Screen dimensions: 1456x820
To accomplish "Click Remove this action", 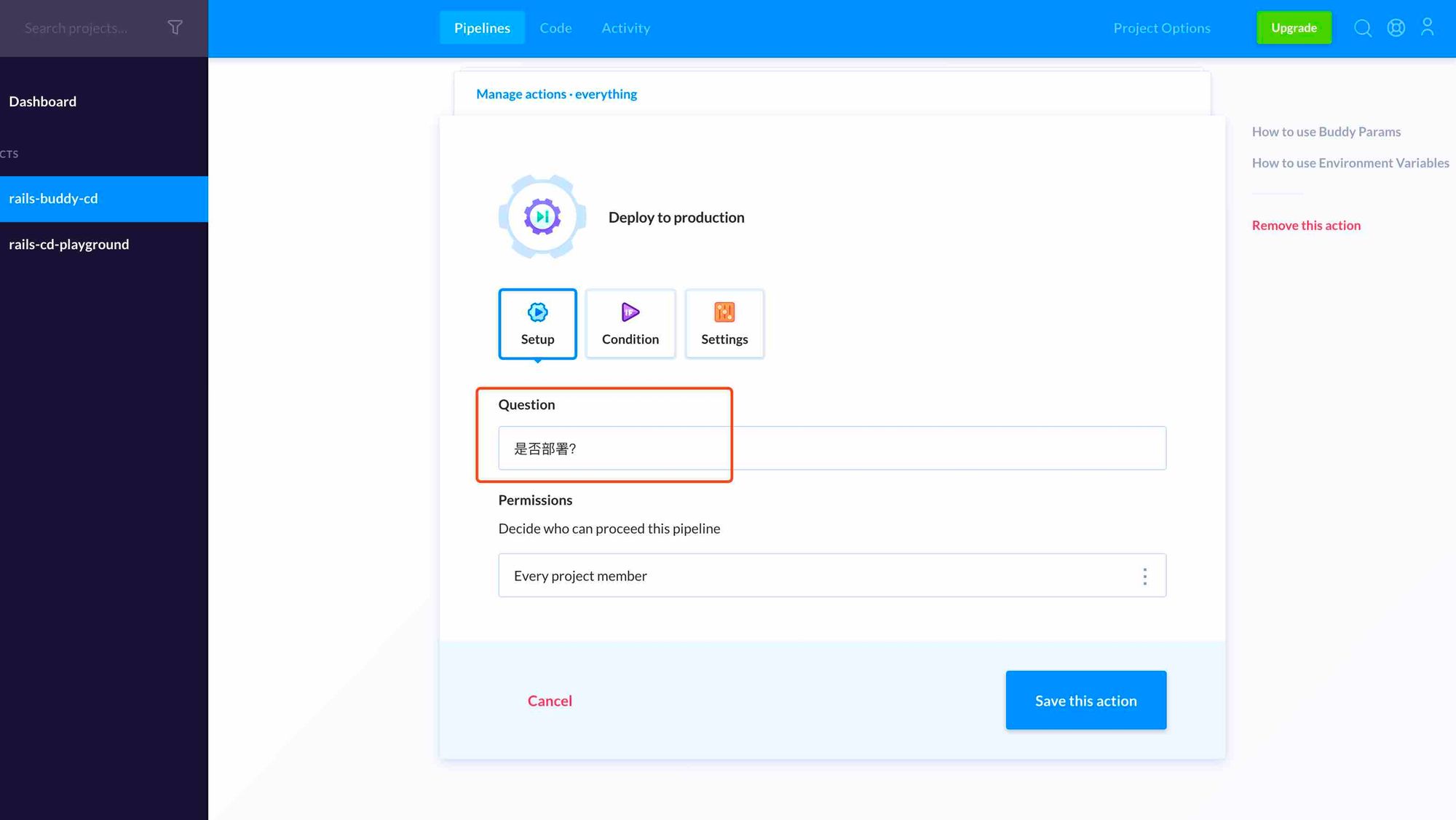I will (x=1306, y=225).
